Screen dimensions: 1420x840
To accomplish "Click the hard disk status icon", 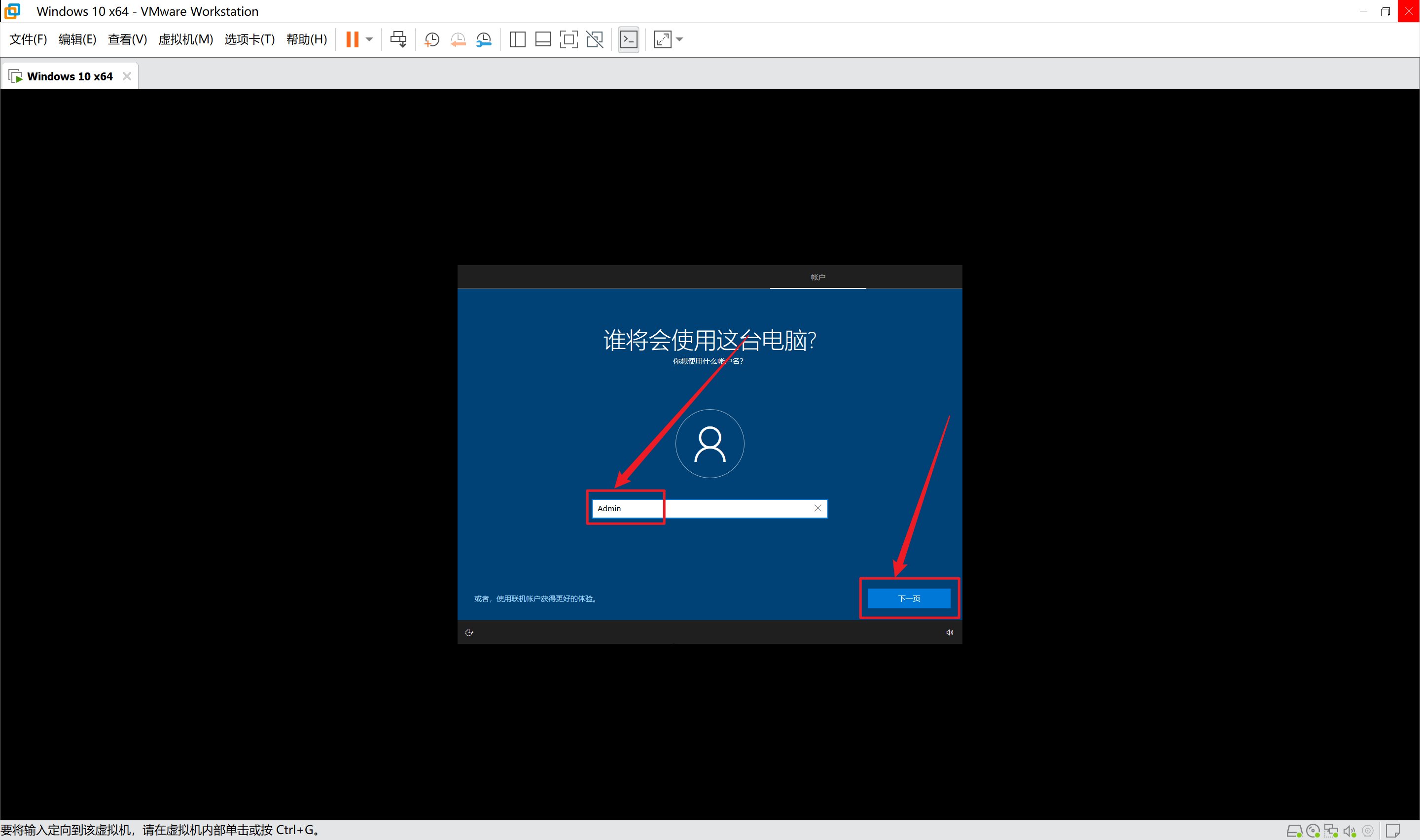I will (1293, 830).
